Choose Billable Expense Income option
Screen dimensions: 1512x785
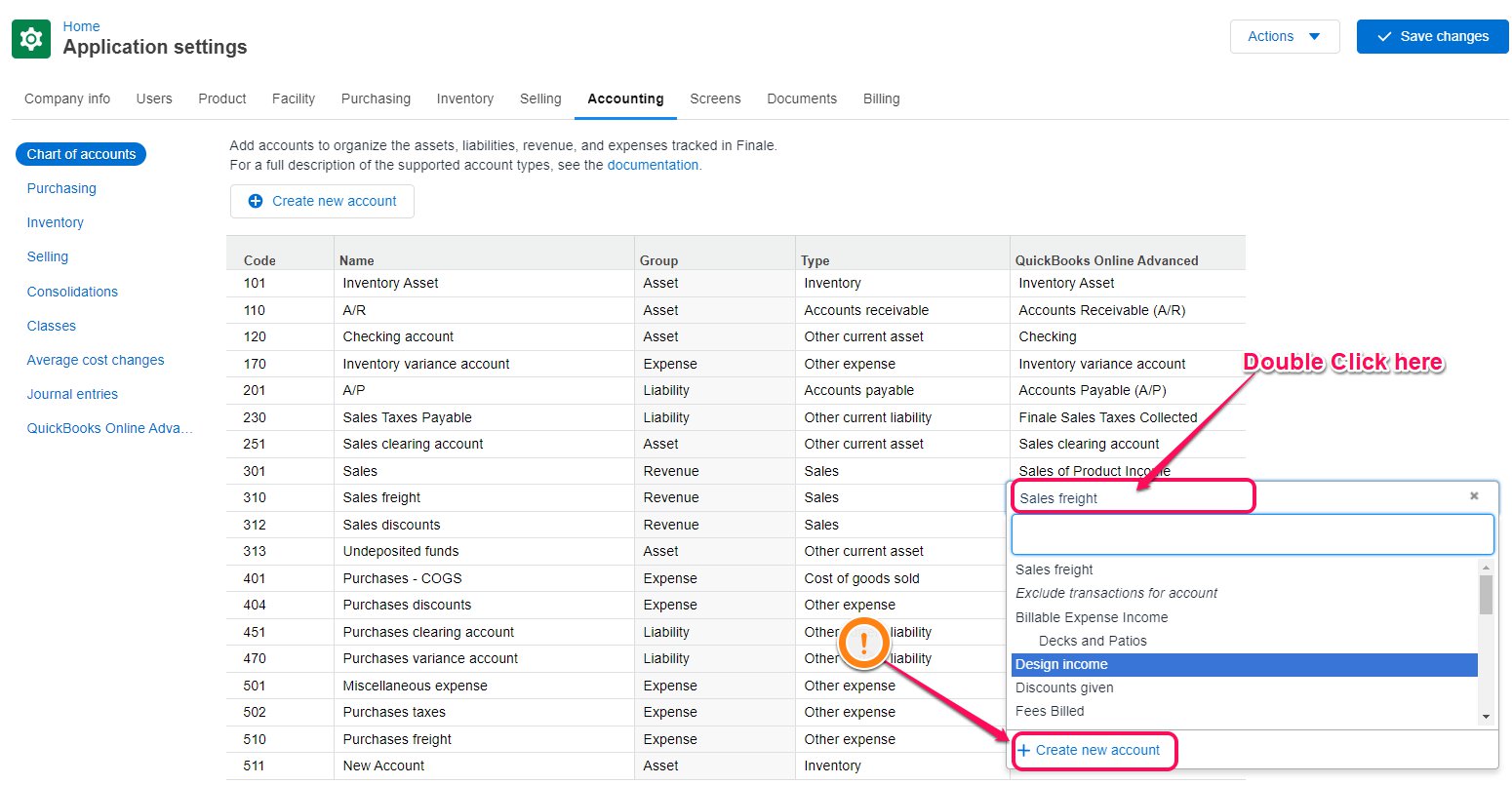click(x=1245, y=617)
